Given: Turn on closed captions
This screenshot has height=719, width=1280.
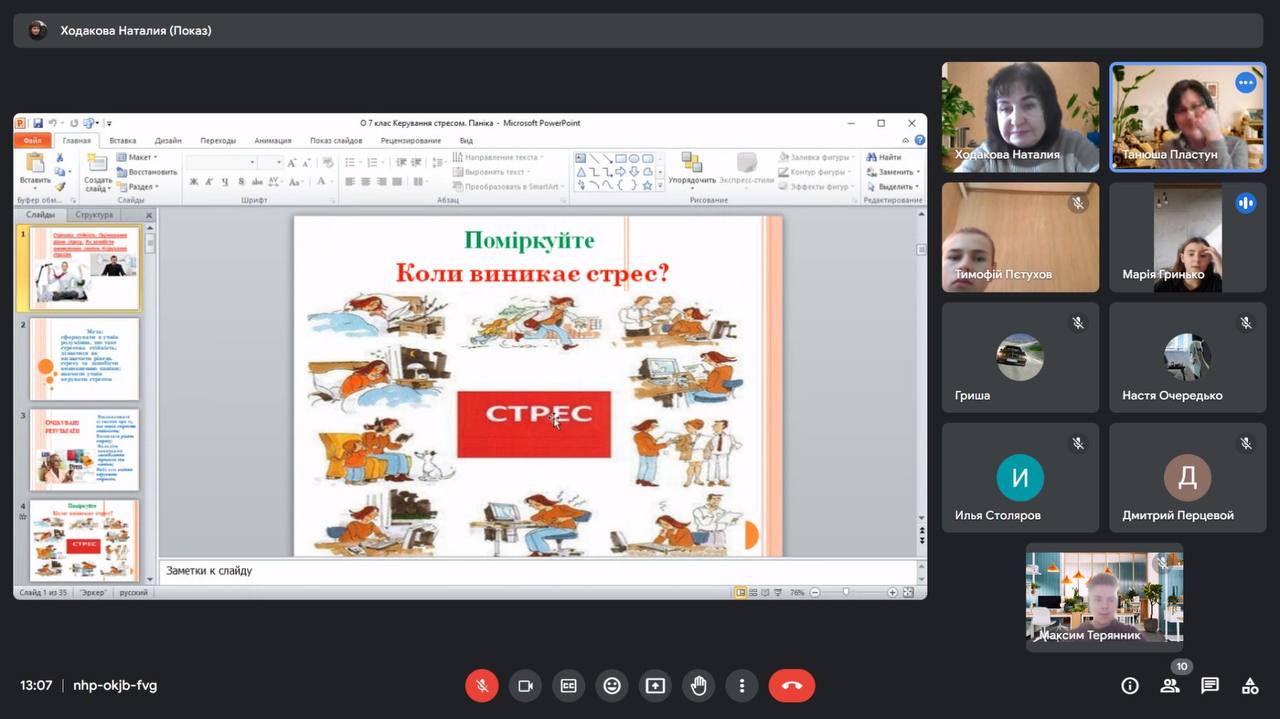Looking at the screenshot, I should click(x=568, y=686).
